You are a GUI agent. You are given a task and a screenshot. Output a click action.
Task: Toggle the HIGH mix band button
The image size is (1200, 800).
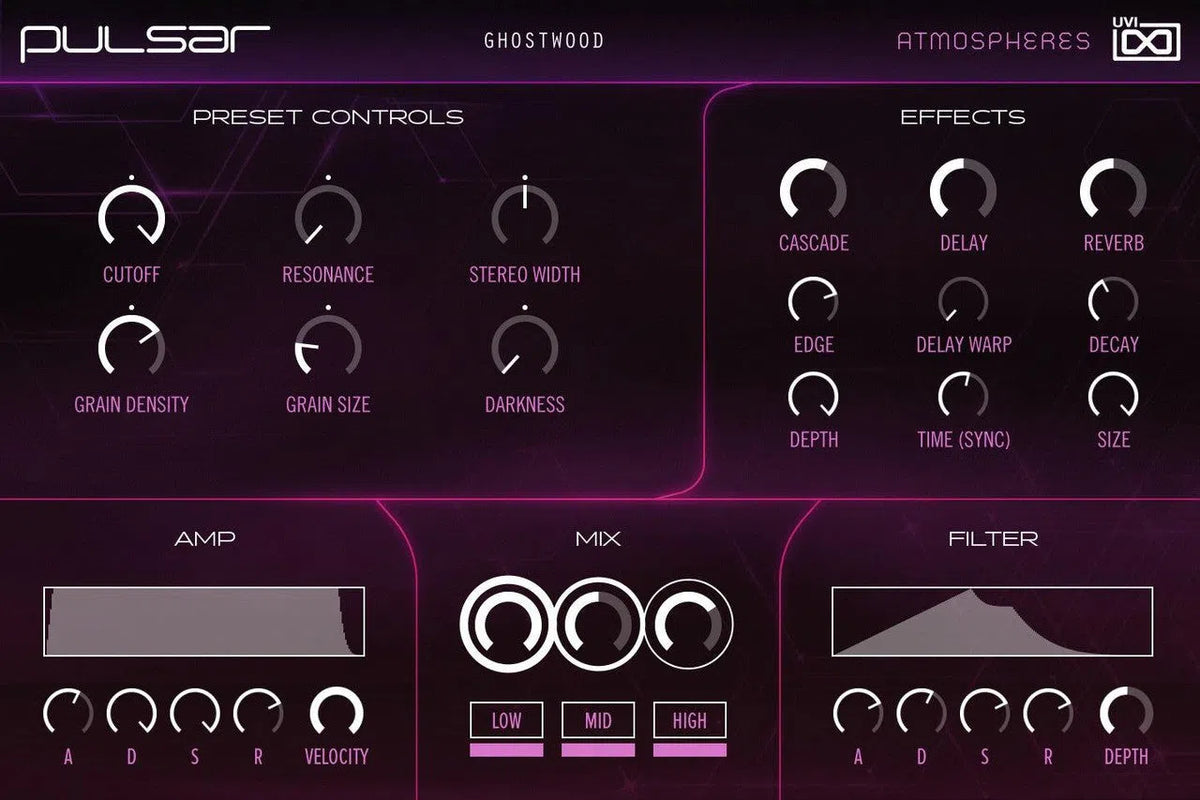[690, 720]
